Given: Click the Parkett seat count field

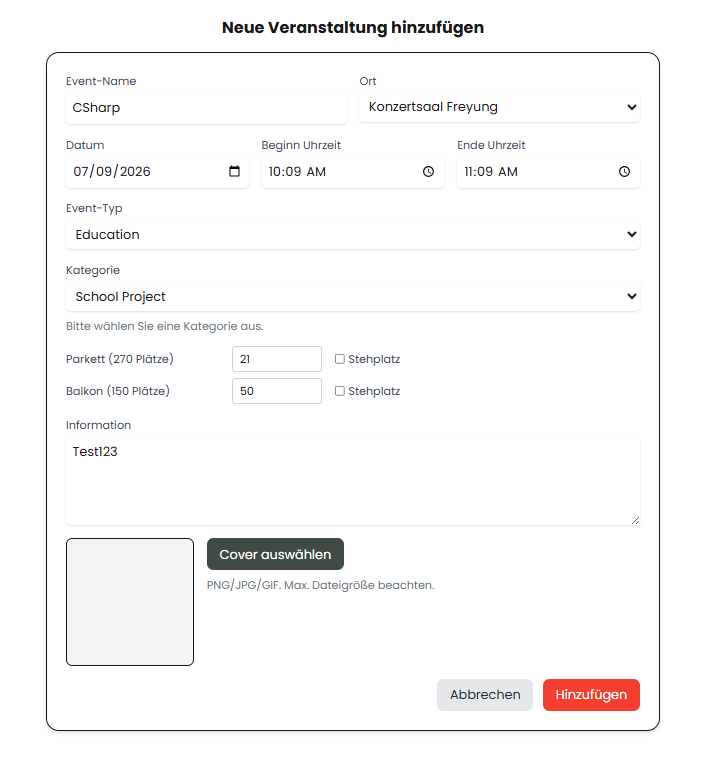Looking at the screenshot, I should pos(277,359).
